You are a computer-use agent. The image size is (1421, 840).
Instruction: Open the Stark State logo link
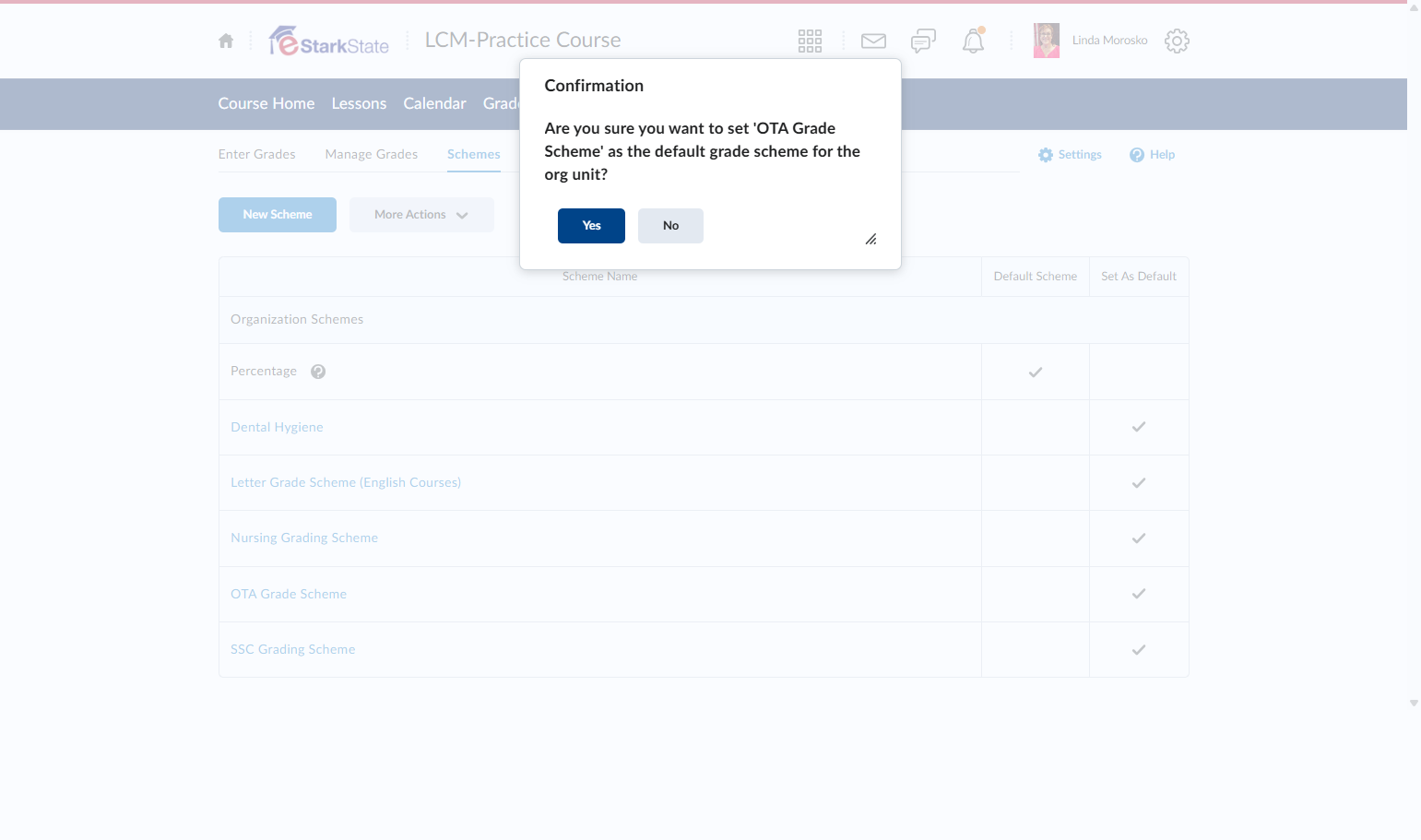pyautogui.click(x=329, y=41)
